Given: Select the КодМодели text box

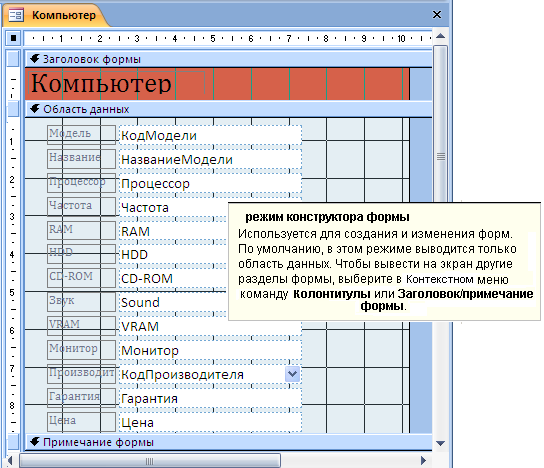Looking at the screenshot, I should click(211, 135).
